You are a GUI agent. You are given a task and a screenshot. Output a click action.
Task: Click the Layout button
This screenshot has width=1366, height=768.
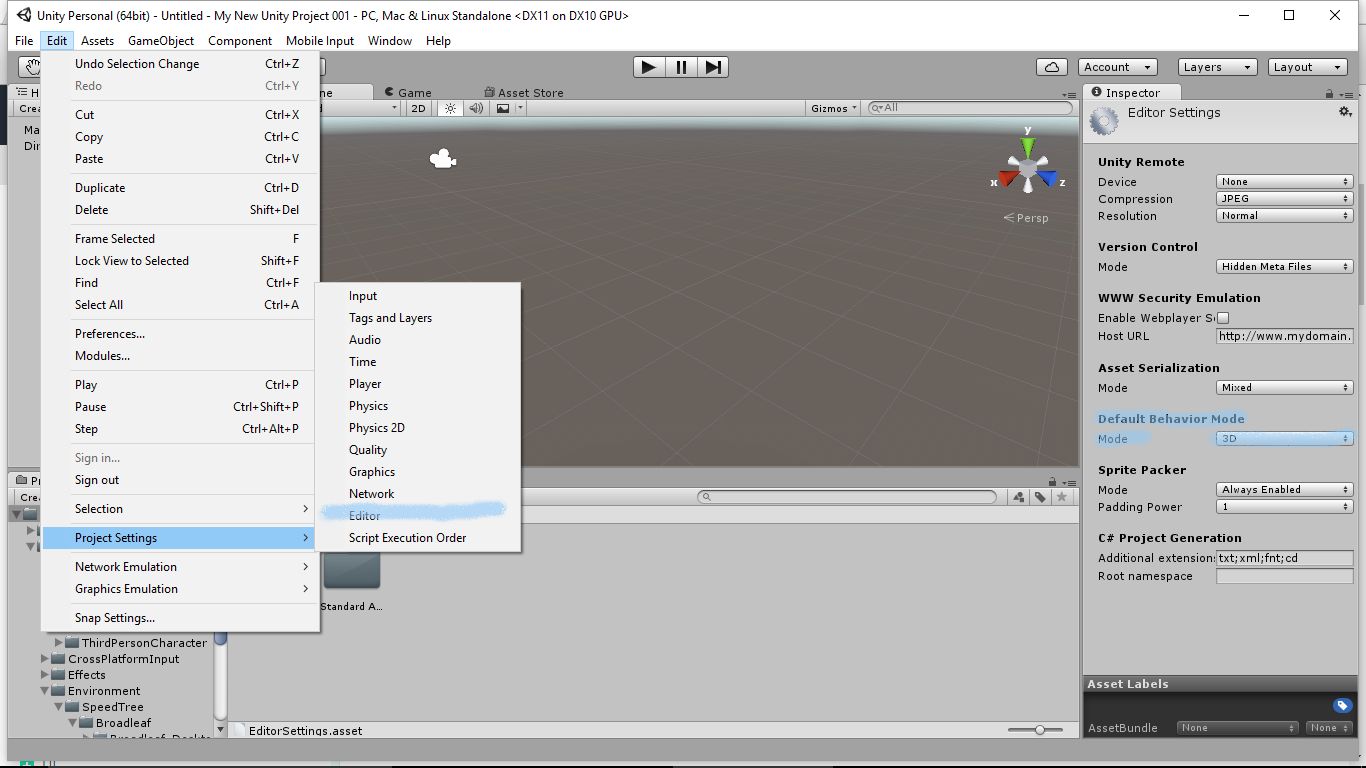click(1307, 67)
